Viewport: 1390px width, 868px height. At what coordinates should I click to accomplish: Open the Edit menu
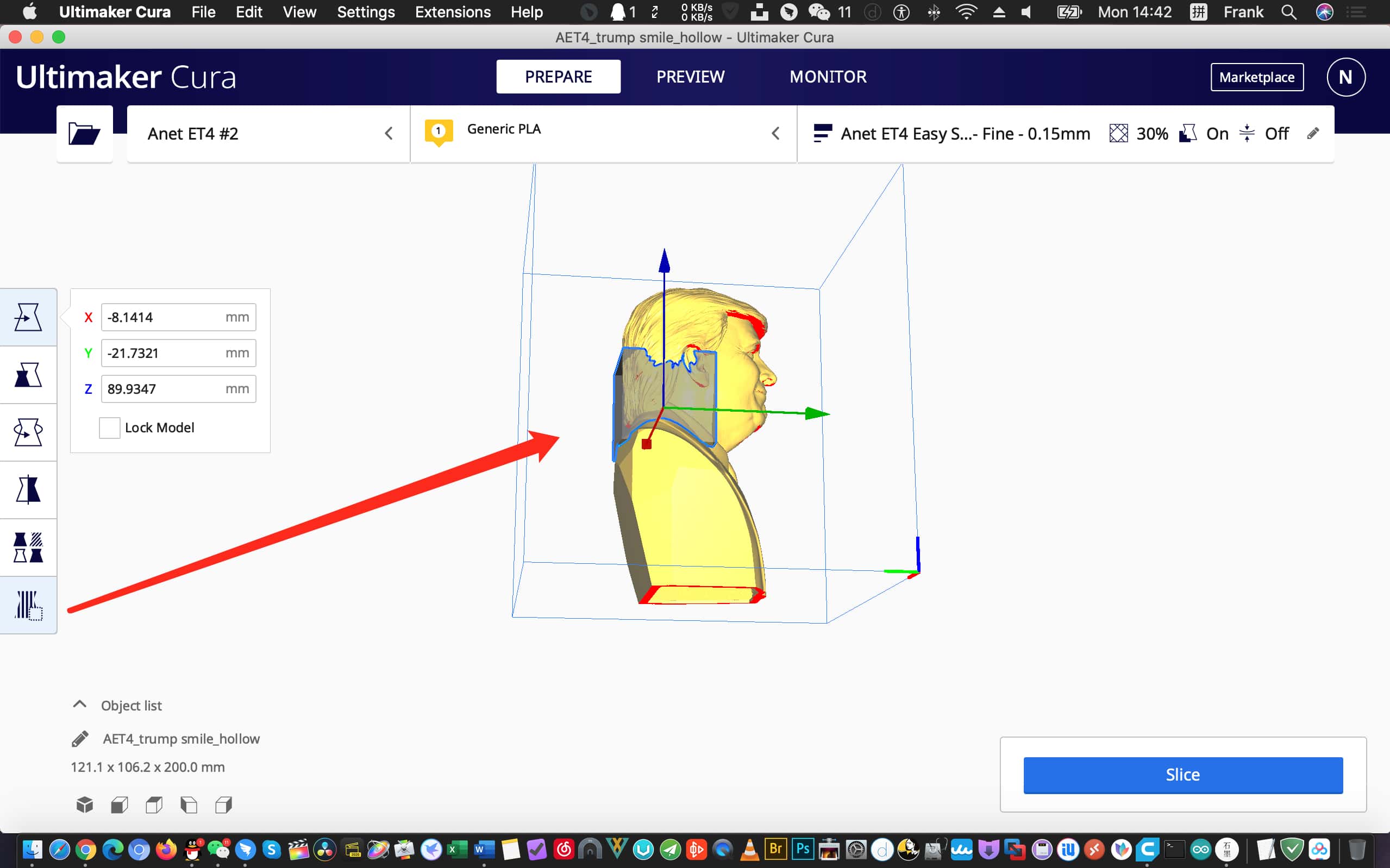point(249,12)
